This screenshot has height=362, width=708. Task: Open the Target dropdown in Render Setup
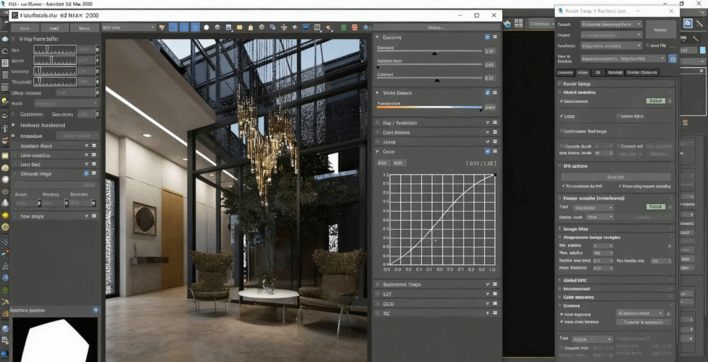611,24
